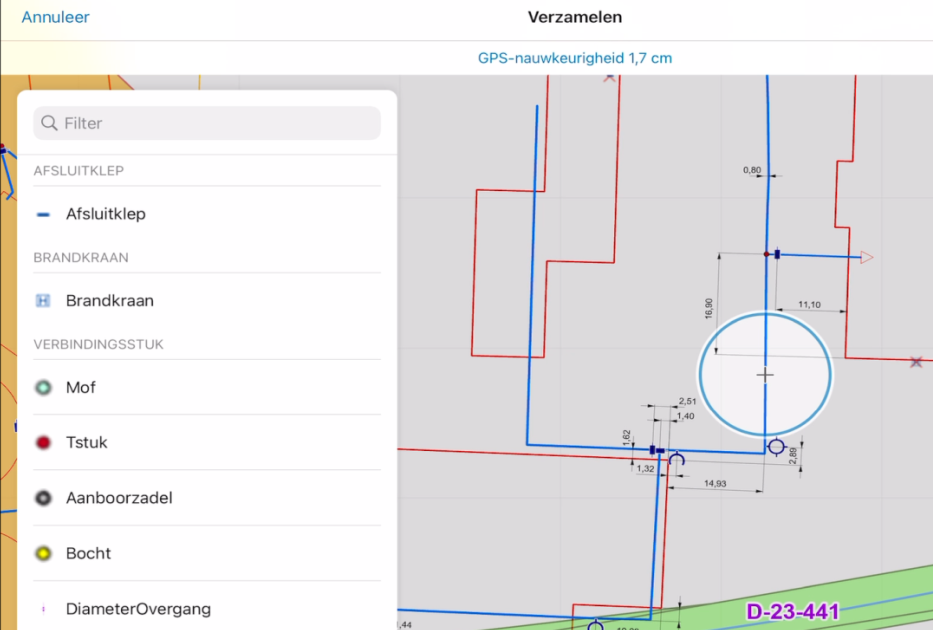Tap the D-23-441 map label
The width and height of the screenshot is (933, 630).
(792, 611)
